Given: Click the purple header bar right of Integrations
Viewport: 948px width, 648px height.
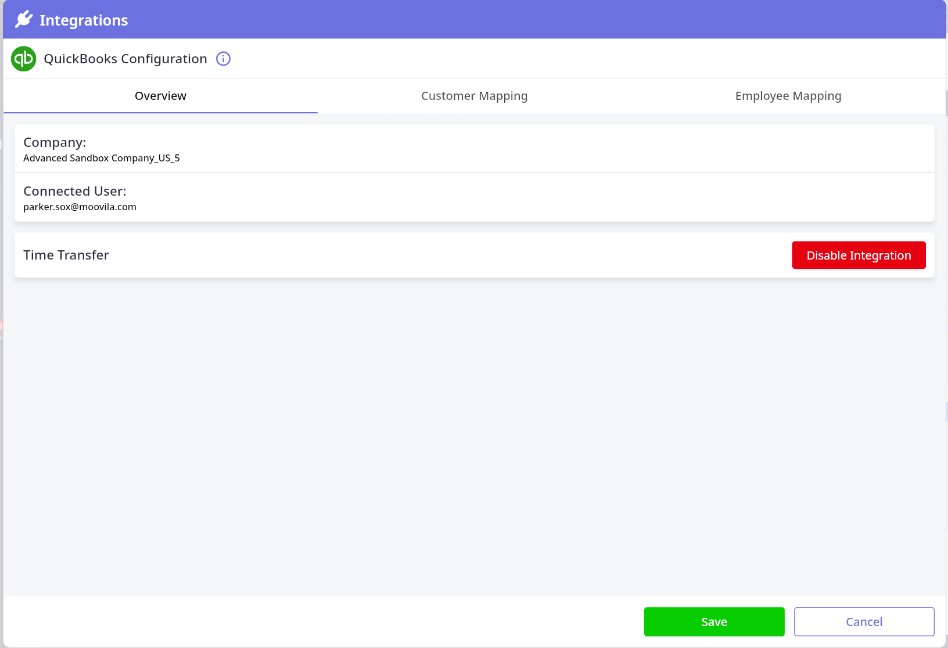Looking at the screenshot, I should (x=540, y=20).
